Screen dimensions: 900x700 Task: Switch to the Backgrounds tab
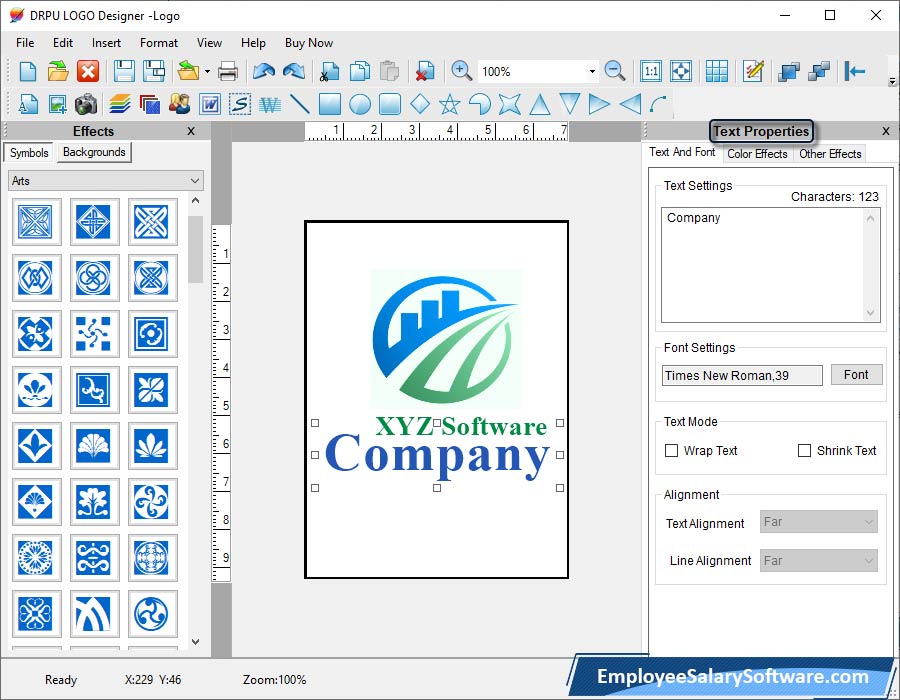[x=94, y=152]
